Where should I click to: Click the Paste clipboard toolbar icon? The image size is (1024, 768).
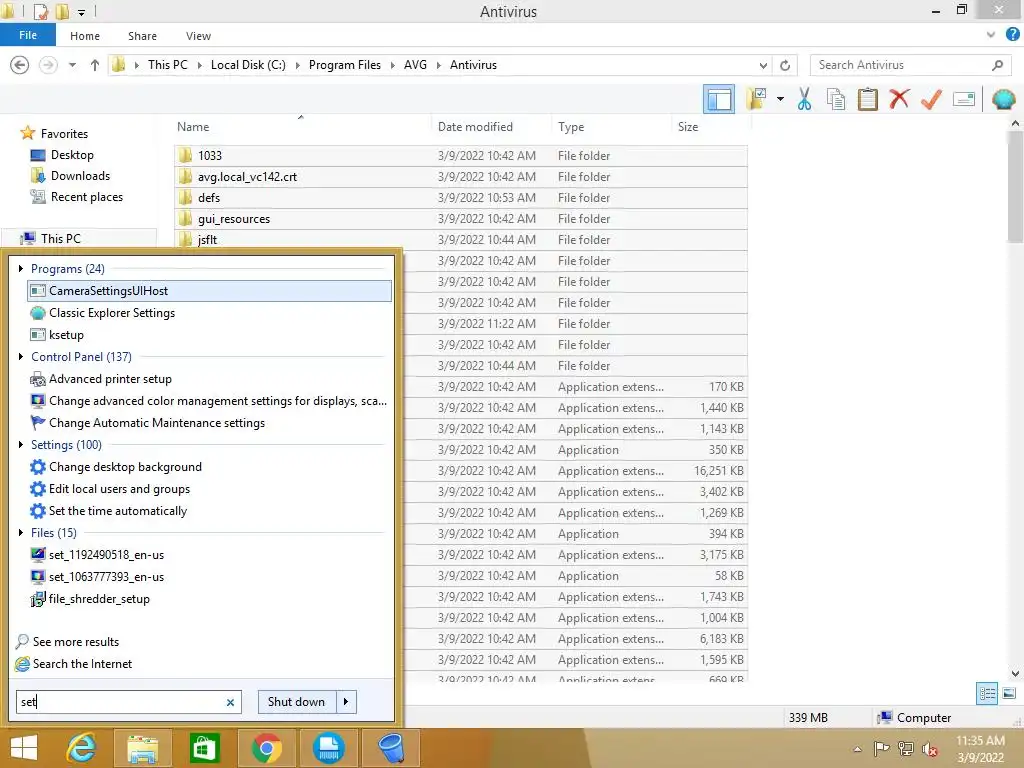(867, 100)
